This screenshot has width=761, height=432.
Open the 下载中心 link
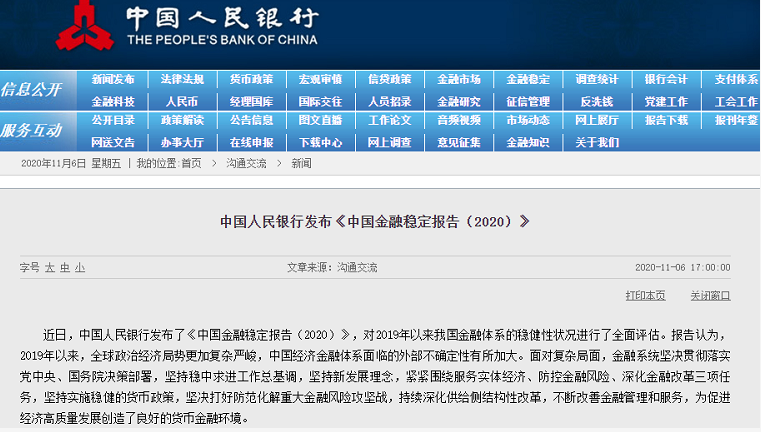(320, 142)
